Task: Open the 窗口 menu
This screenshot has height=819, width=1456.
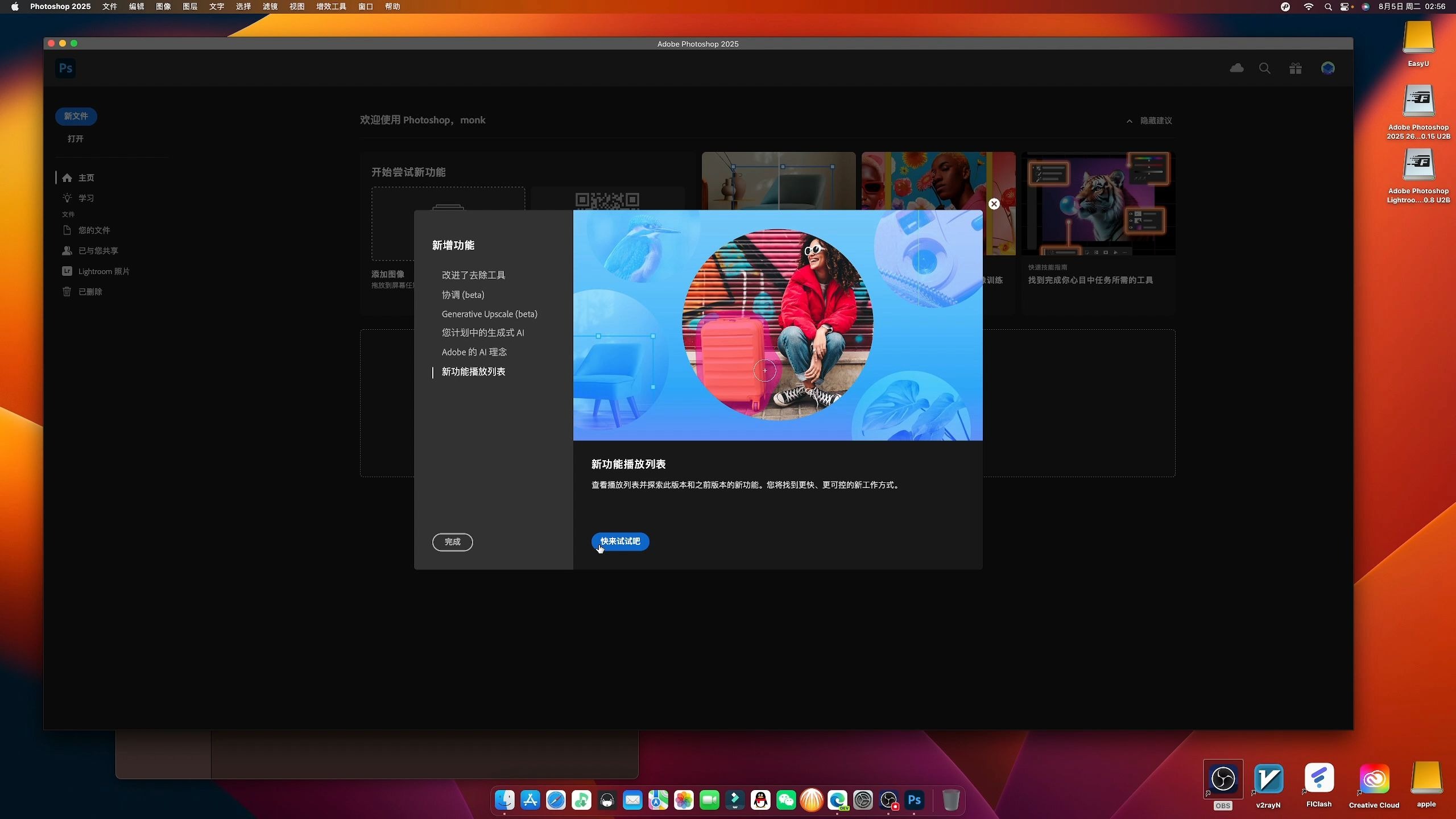Action: tap(366, 7)
